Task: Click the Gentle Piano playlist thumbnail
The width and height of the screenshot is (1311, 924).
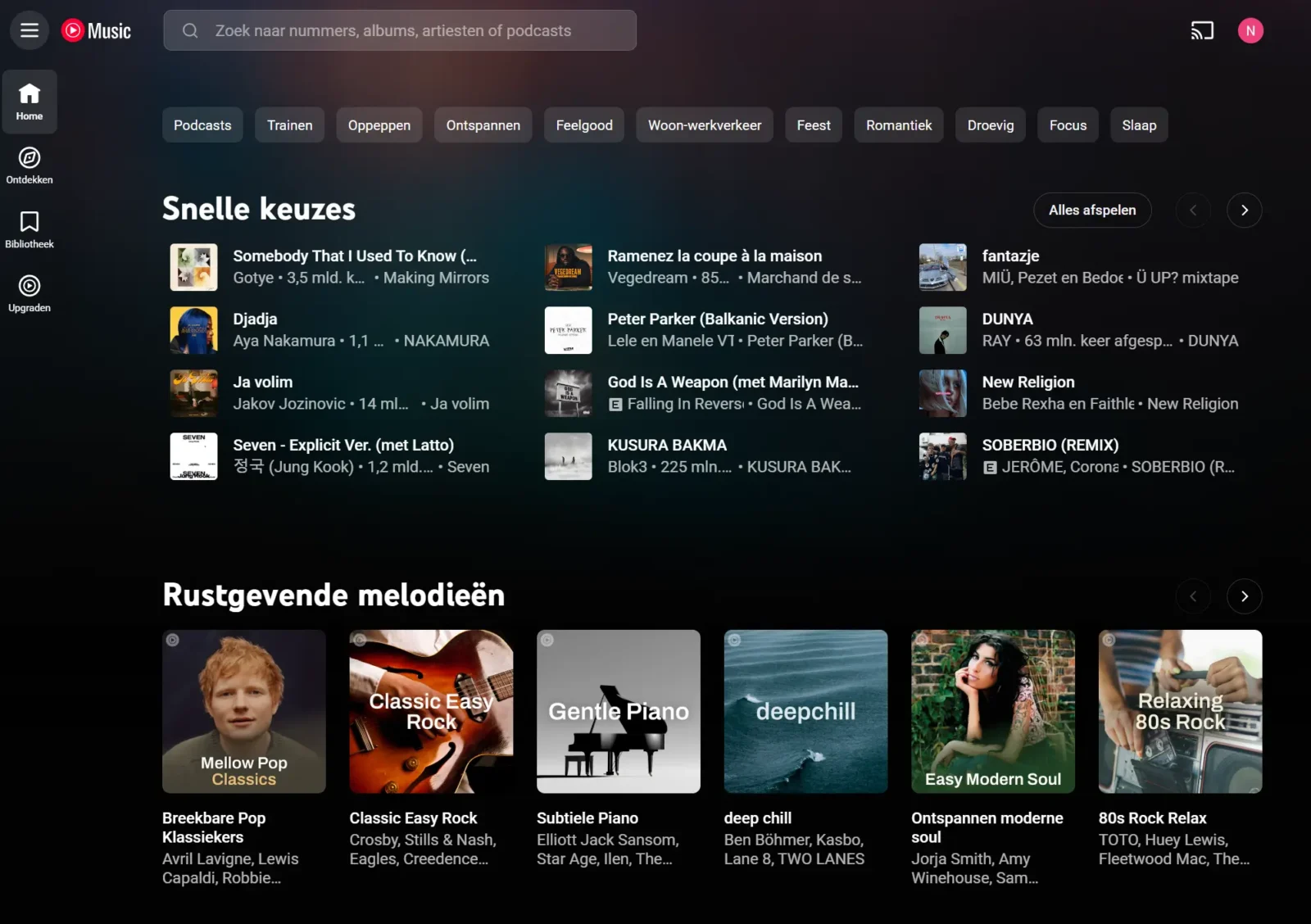Action: [x=618, y=711]
